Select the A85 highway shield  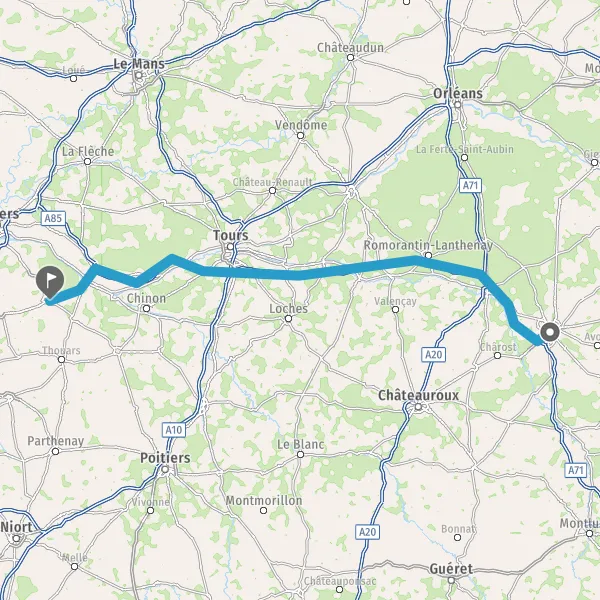(53, 218)
